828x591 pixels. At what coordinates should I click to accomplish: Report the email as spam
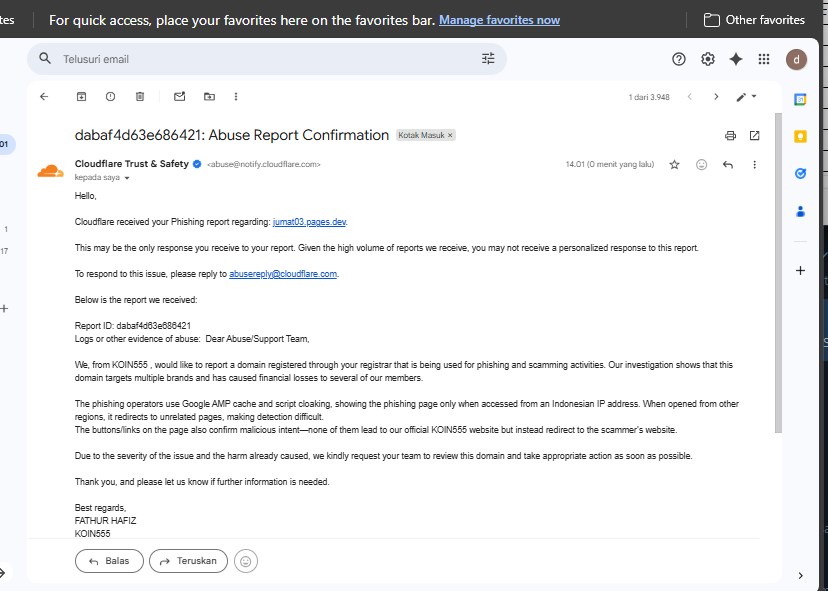tap(110, 97)
